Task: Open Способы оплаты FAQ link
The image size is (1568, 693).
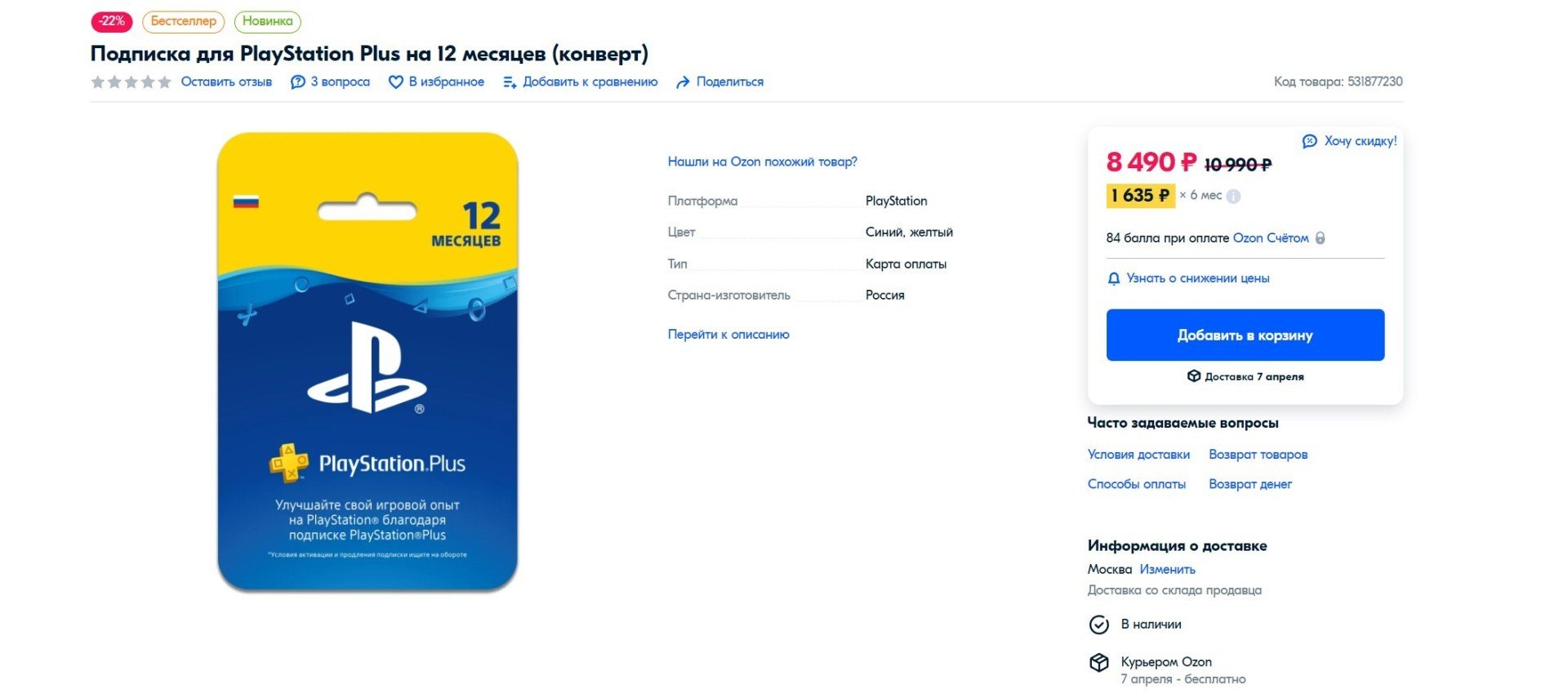Action: point(1136,484)
